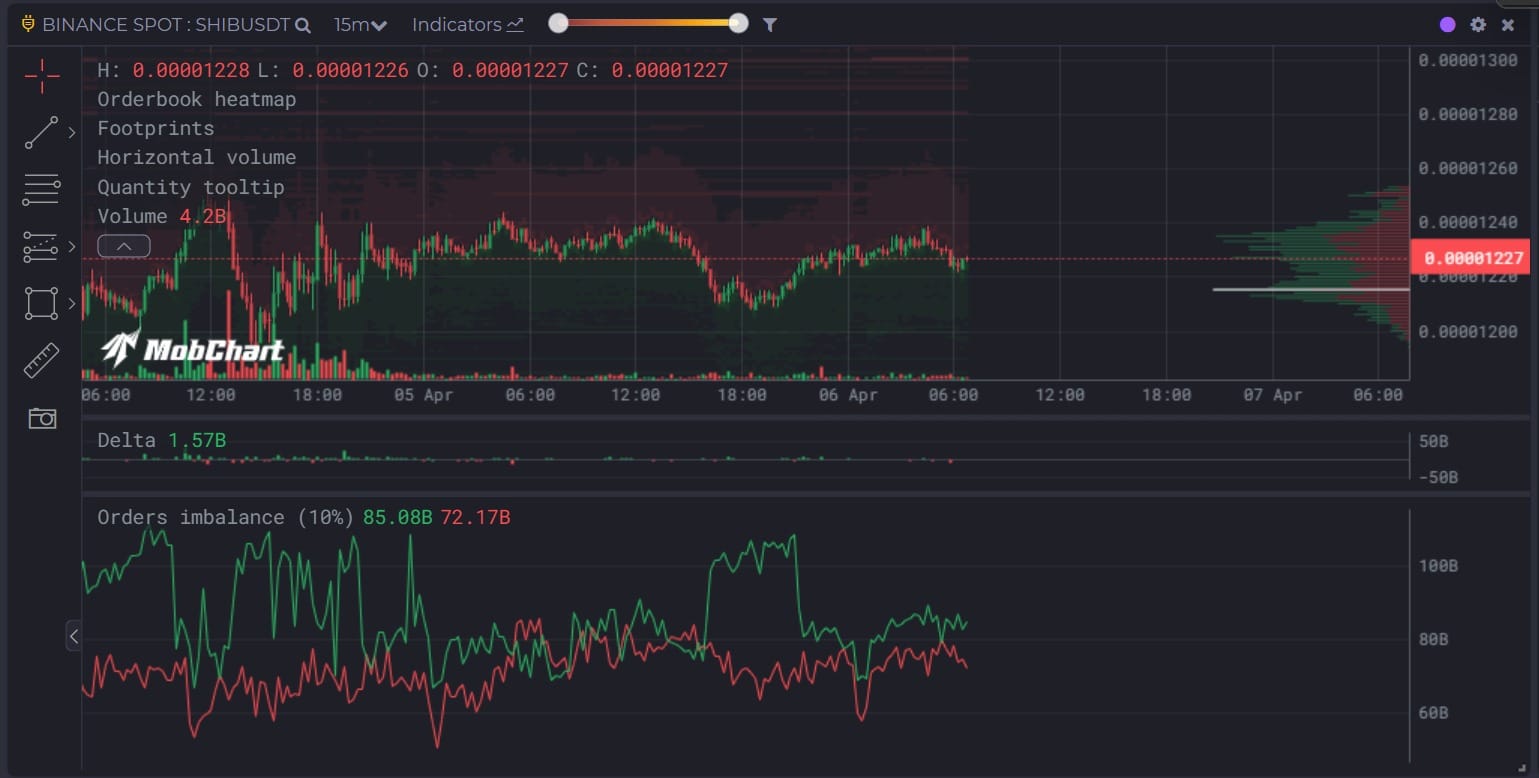This screenshot has height=778, width=1539.
Task: Click the purple status dot
Action: tap(1447, 25)
